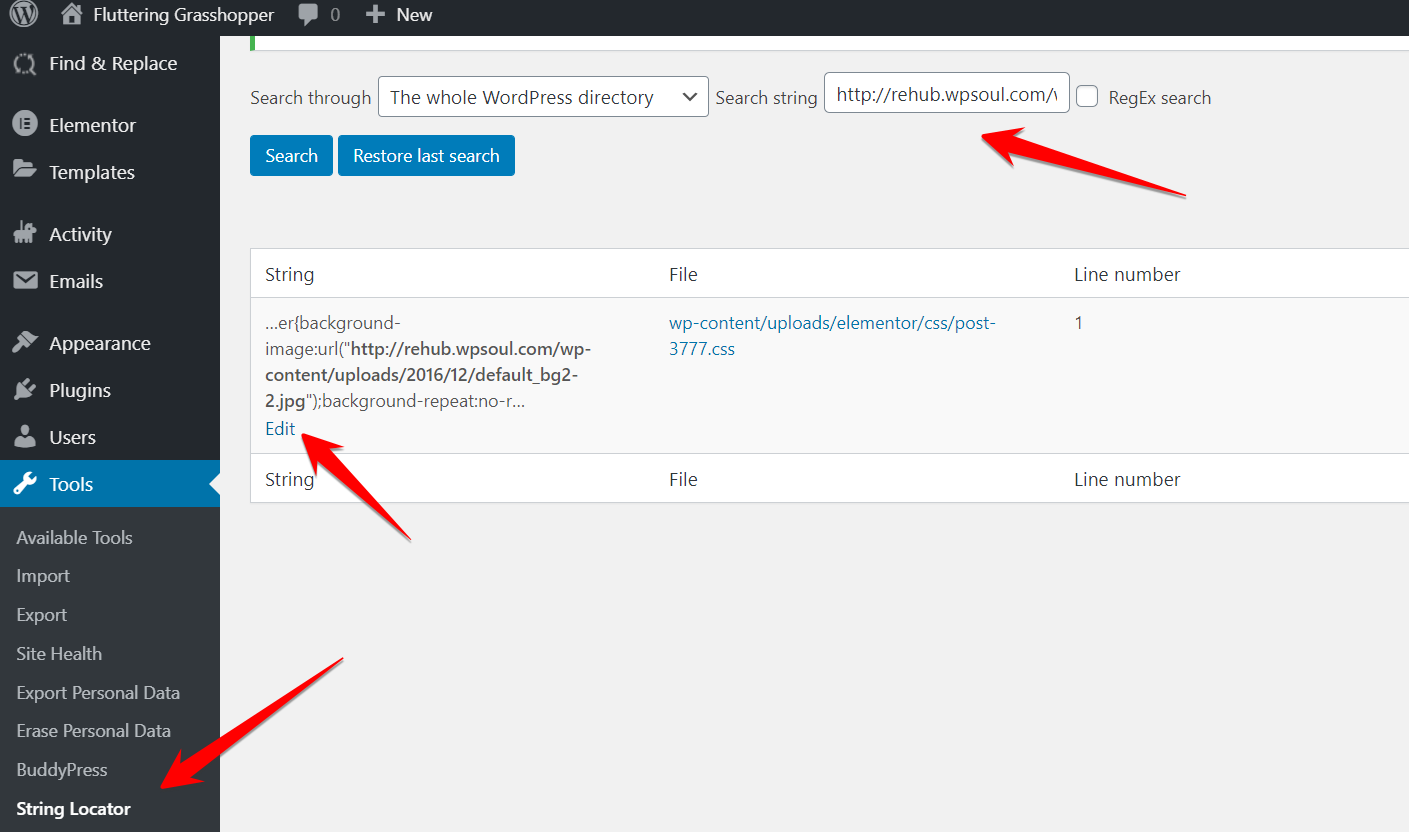Viewport: 1409px width, 832px height.
Task: Enable the RegEx search checkbox
Action: click(x=1087, y=97)
